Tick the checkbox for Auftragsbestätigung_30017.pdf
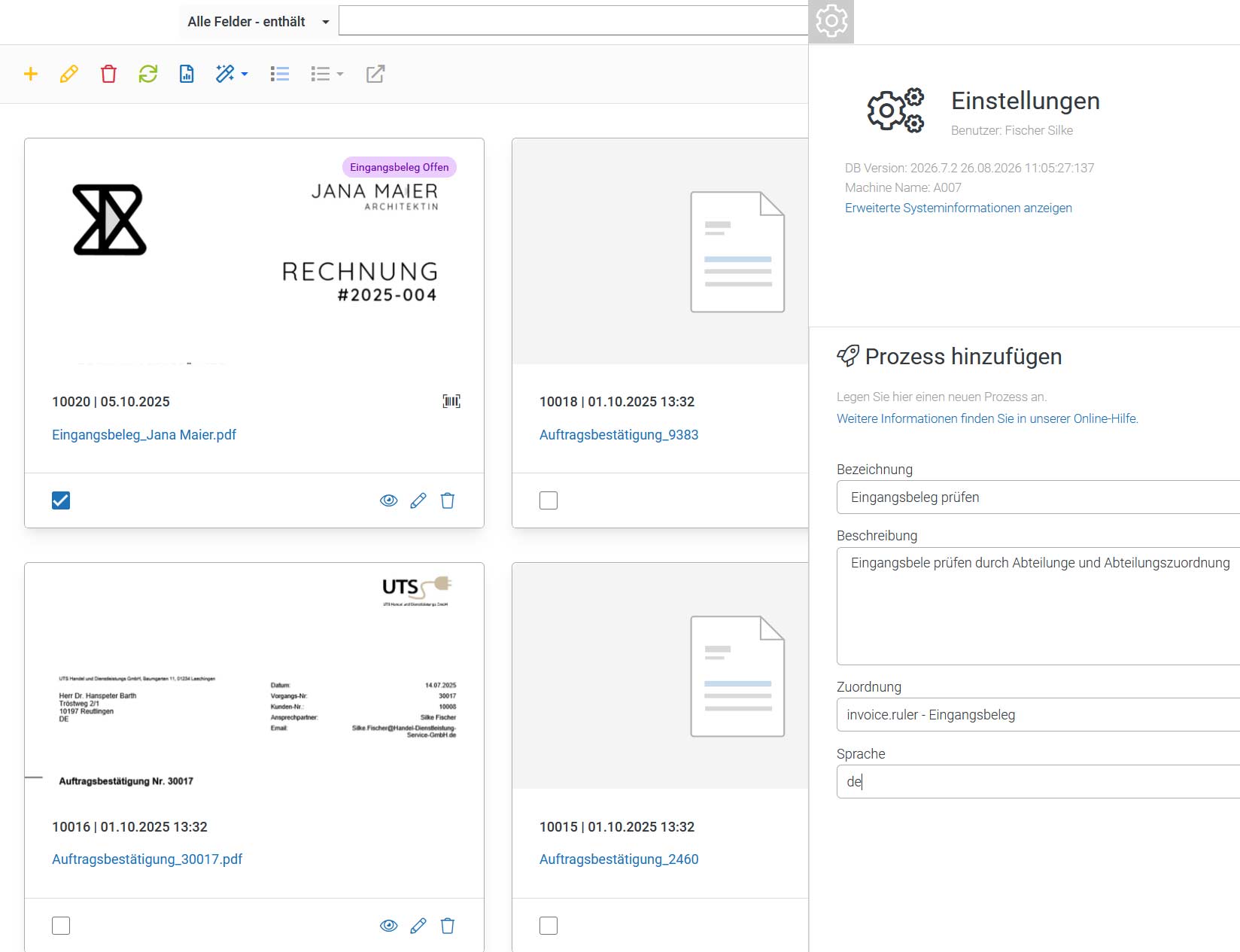 (61, 926)
